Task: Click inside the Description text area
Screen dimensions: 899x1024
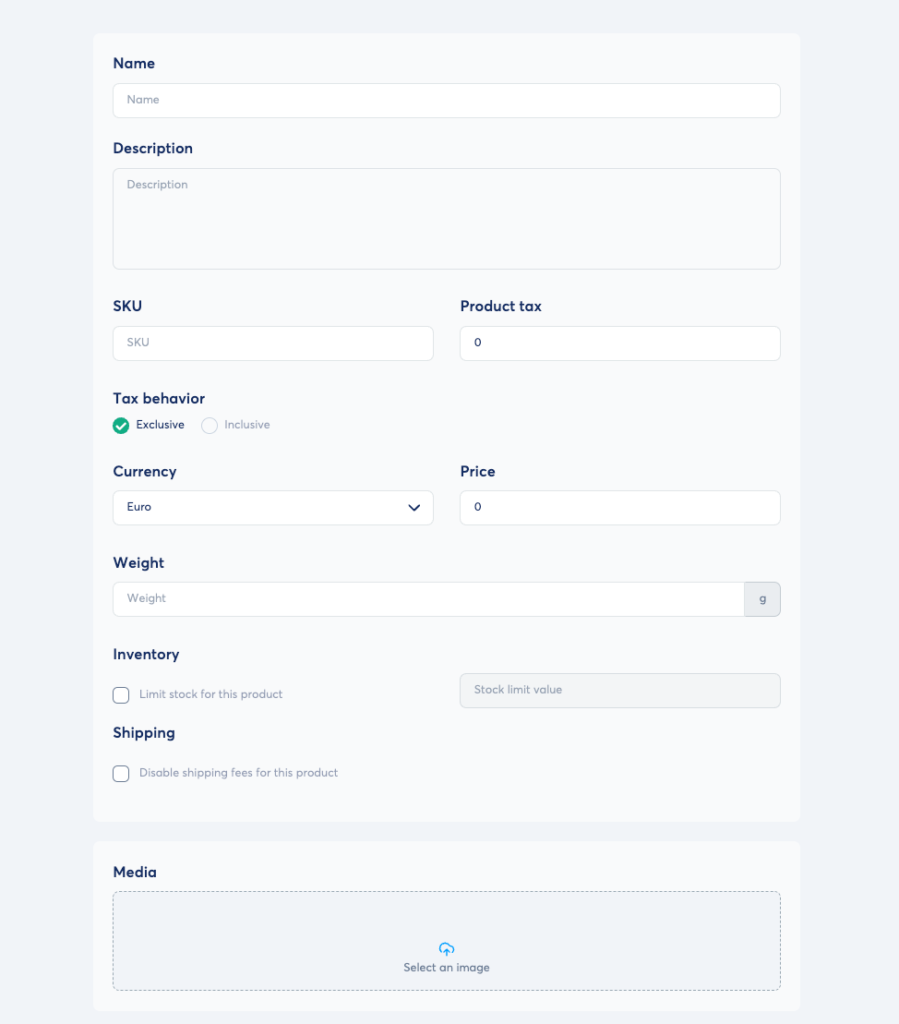Action: tap(446, 218)
